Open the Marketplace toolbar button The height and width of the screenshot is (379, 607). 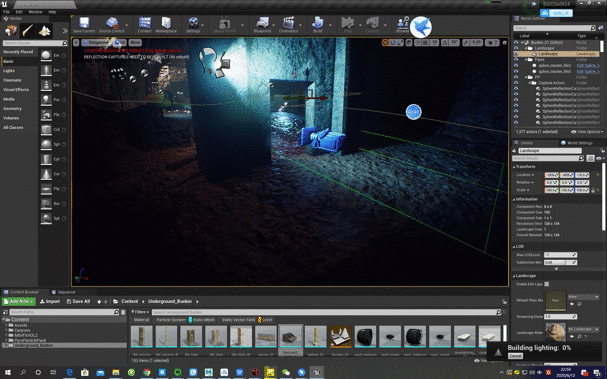pyautogui.click(x=166, y=25)
